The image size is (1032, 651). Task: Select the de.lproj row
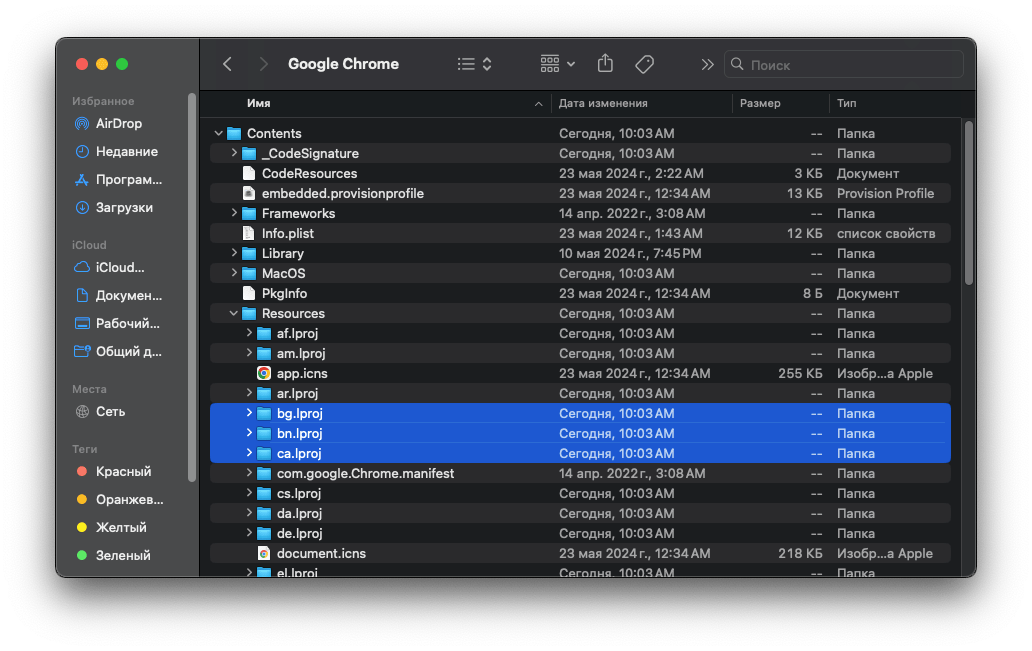[580, 533]
